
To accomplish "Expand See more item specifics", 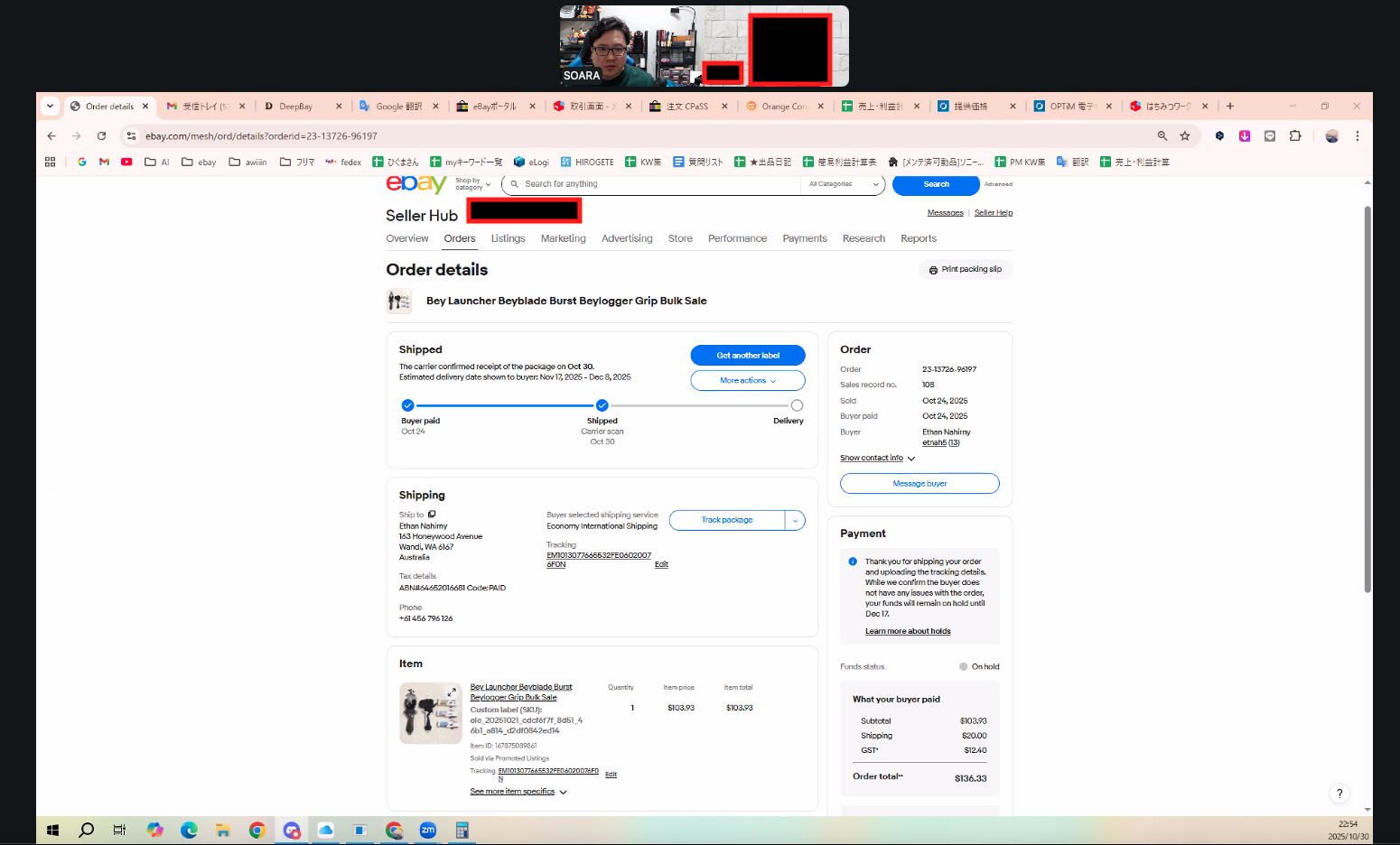I will (x=518, y=792).
